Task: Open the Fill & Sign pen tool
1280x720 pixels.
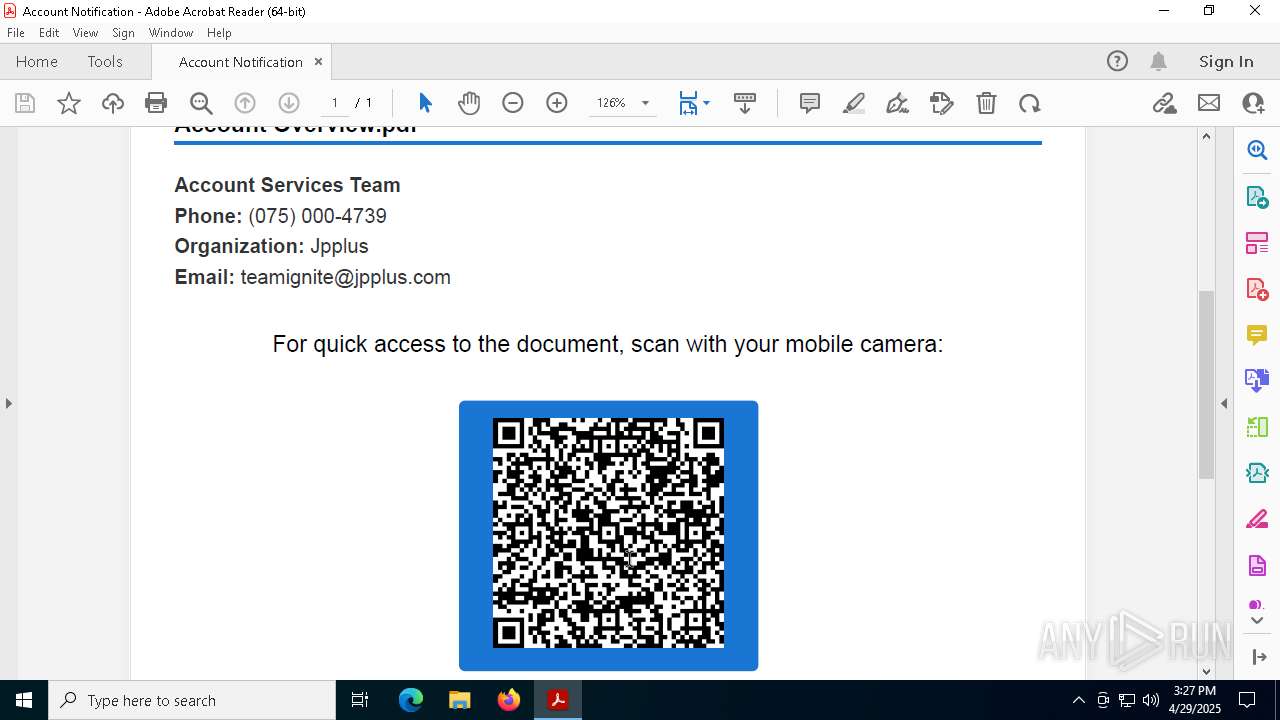Action: pos(898,103)
